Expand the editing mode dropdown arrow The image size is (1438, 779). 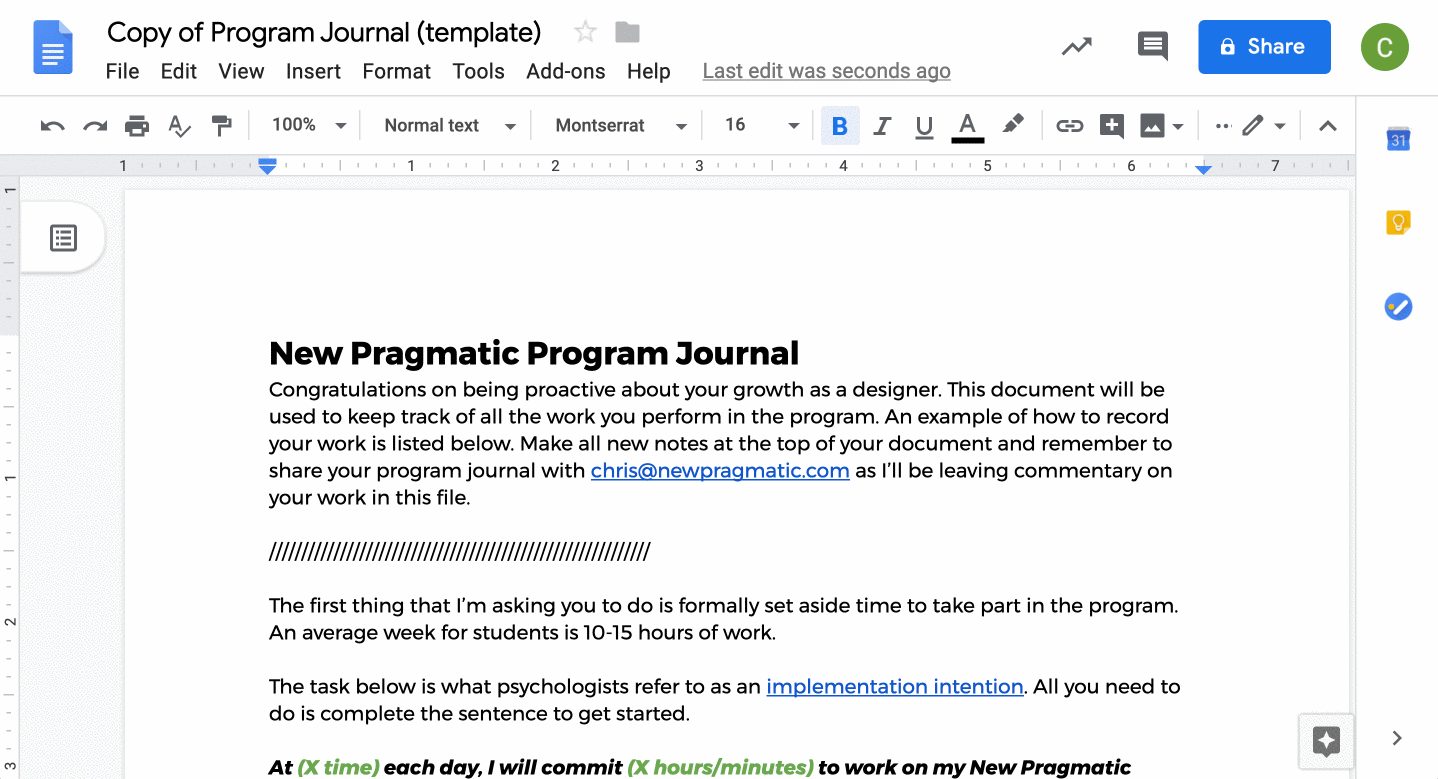point(1280,126)
